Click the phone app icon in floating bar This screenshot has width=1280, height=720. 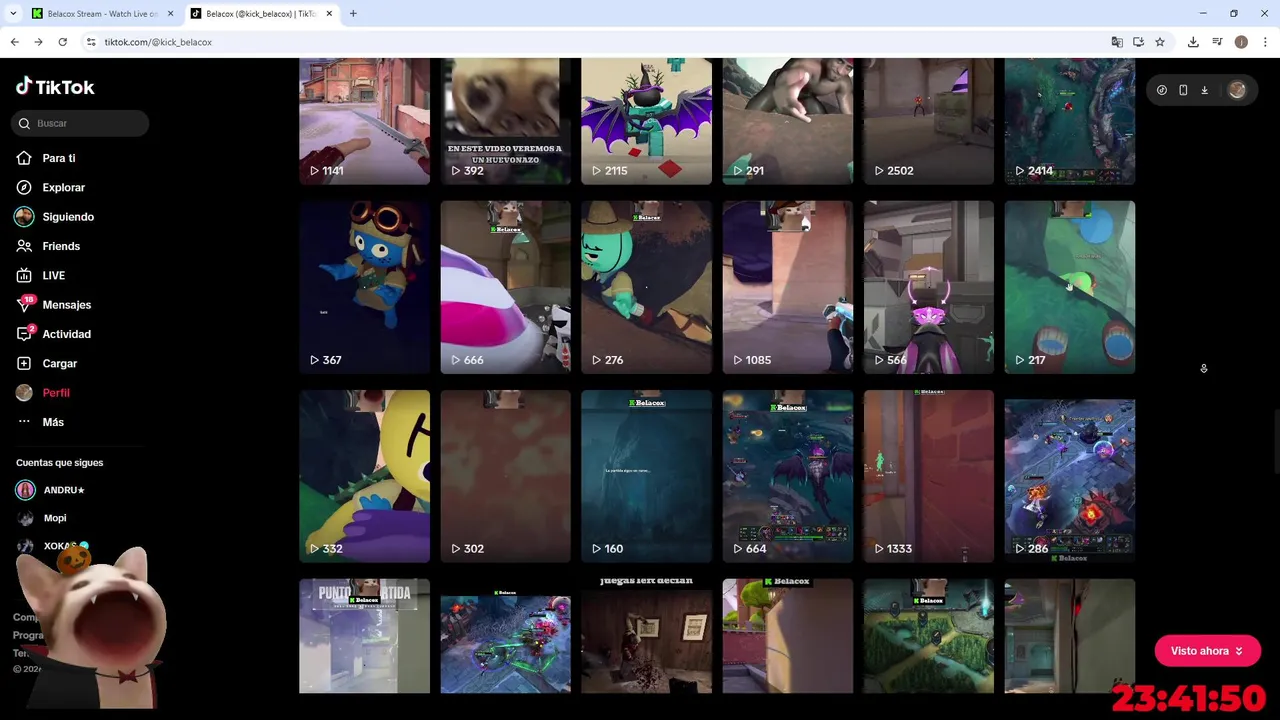(1183, 90)
